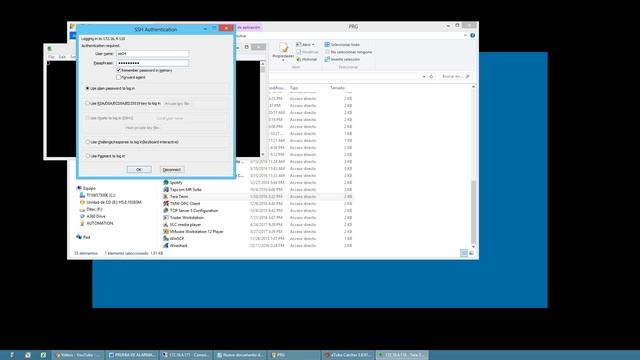Select Topcom MR Suite shortcut icon
Screen dimensions: 640x360
click(x=166, y=189)
